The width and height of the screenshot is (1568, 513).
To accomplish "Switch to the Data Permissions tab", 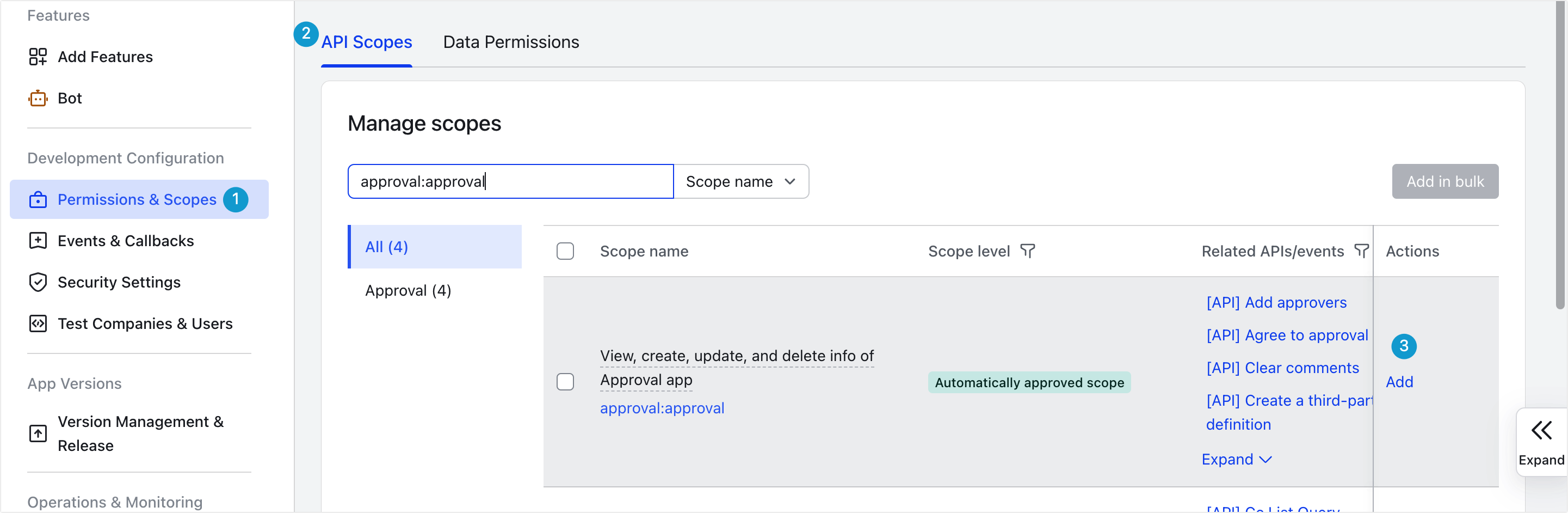I will [x=511, y=42].
